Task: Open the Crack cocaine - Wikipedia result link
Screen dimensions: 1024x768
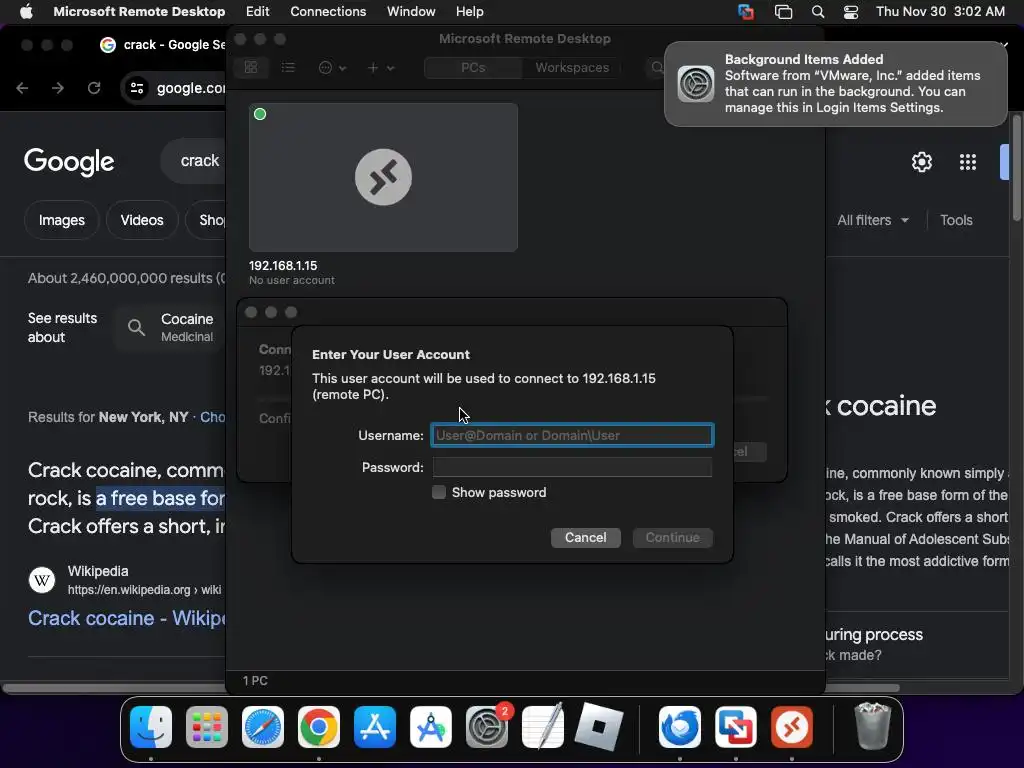Action: (127, 618)
